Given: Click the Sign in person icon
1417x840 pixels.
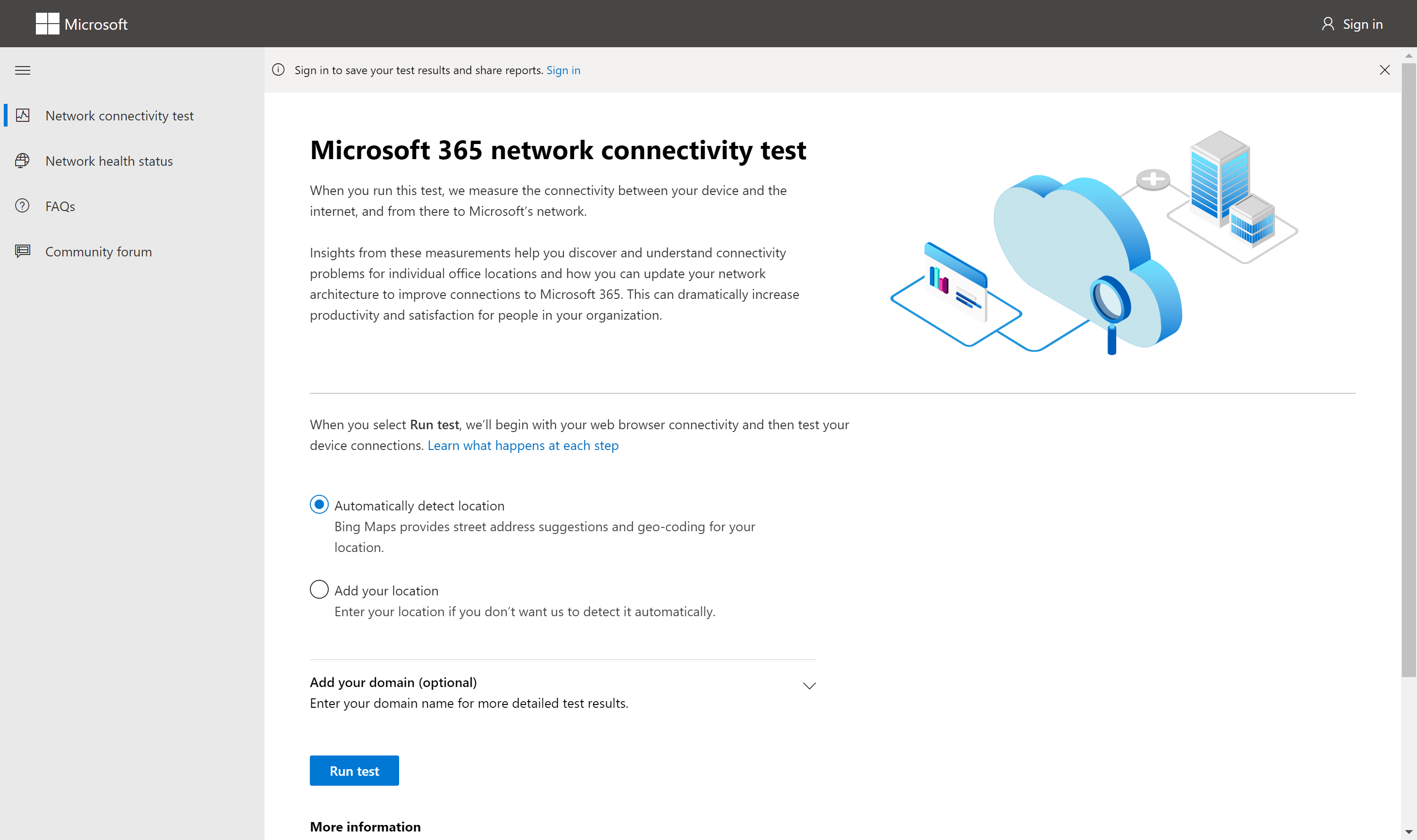Looking at the screenshot, I should click(x=1330, y=23).
